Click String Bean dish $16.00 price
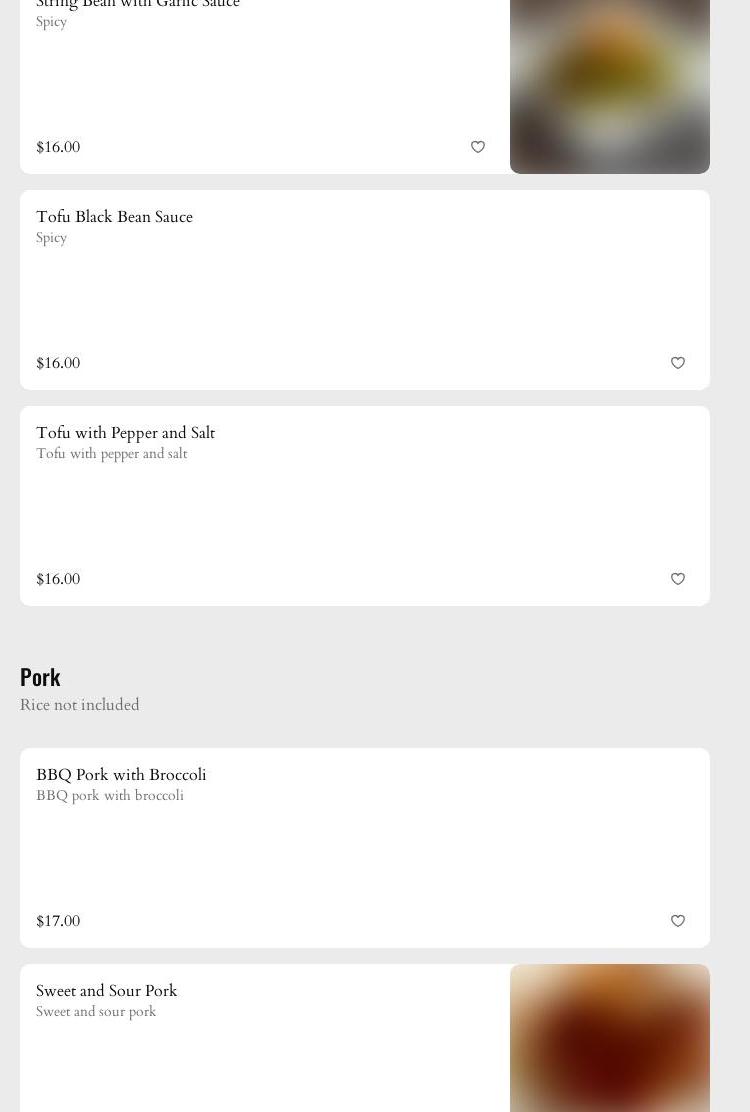The height and width of the screenshot is (1112, 750). pos(58,147)
